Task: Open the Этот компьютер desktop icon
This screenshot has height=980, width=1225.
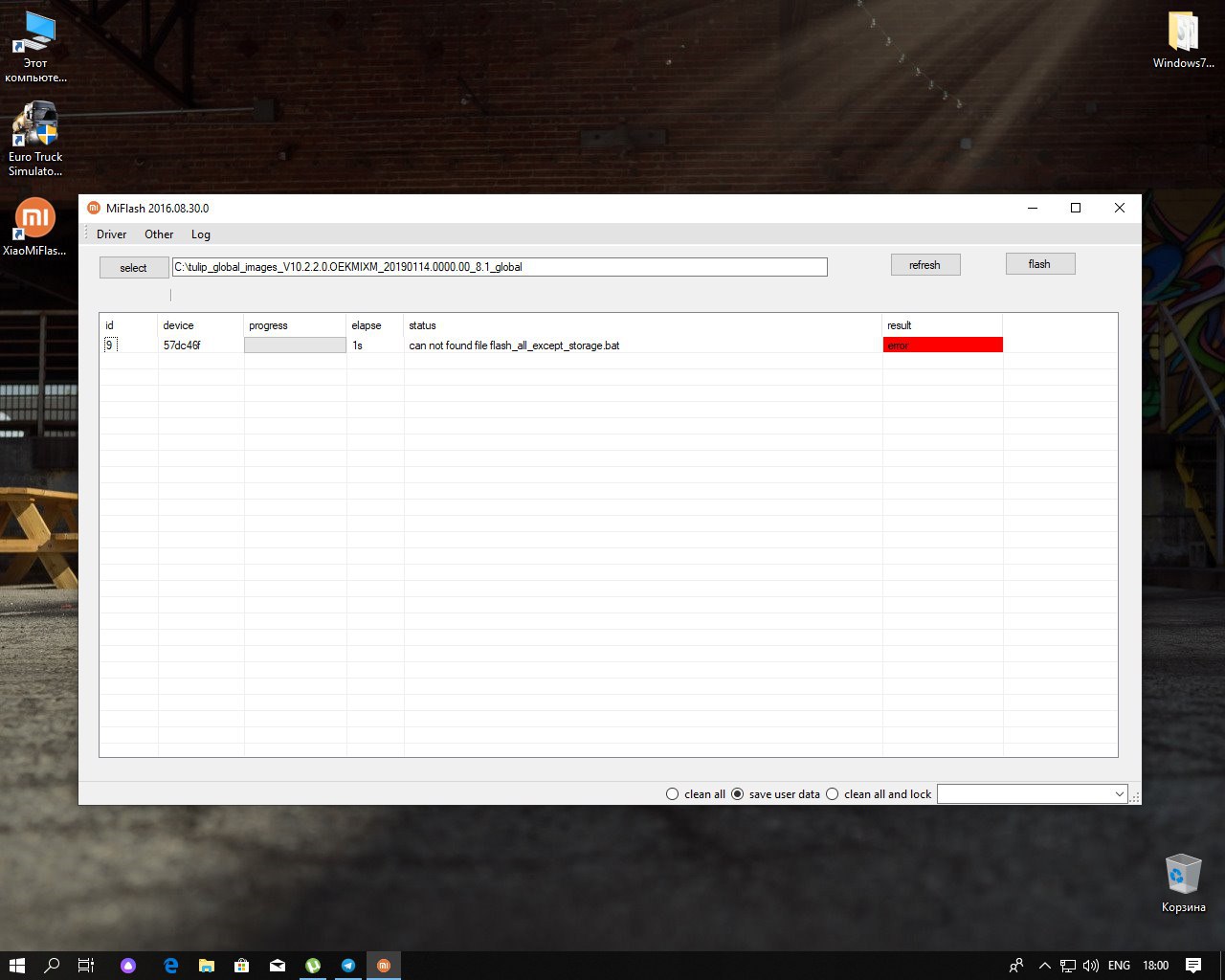Action: pos(35,47)
